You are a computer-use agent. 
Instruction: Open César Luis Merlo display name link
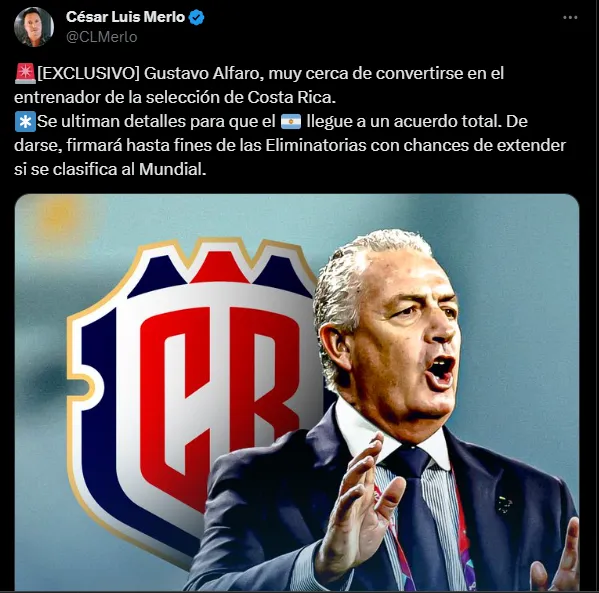pyautogui.click(x=125, y=17)
